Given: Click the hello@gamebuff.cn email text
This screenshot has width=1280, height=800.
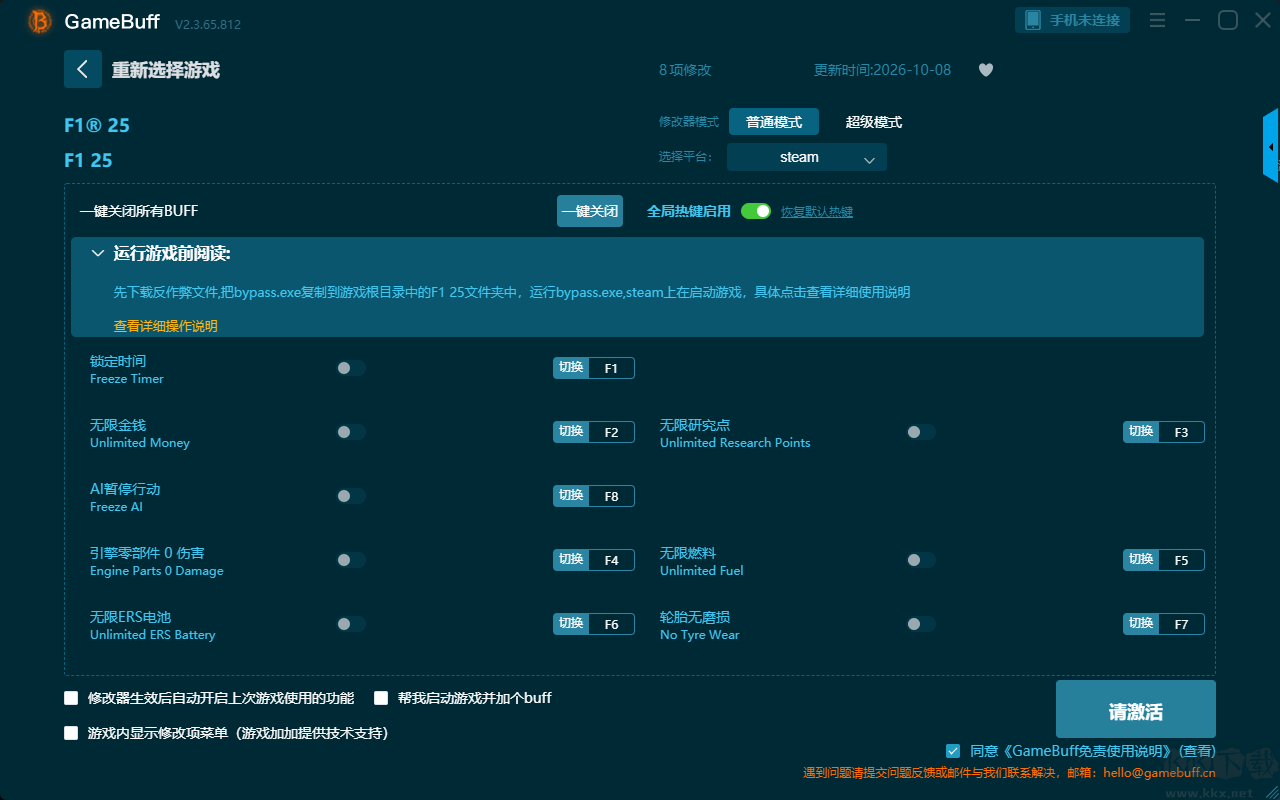Looking at the screenshot, I should pyautogui.click(x=1159, y=772).
